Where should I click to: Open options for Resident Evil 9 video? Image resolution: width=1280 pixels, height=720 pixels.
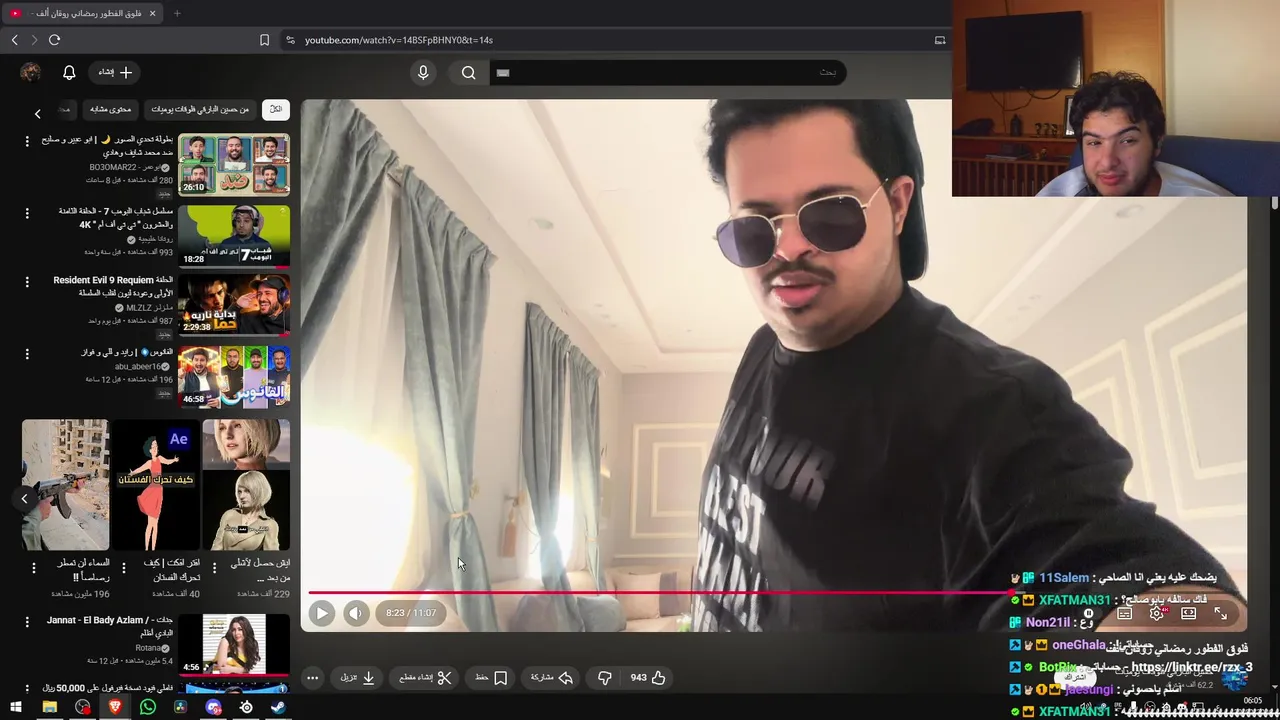click(x=27, y=282)
